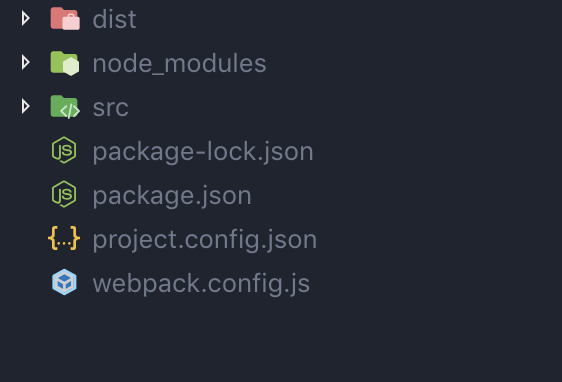Click the blue webpack cube icon
The height and width of the screenshot is (382, 562).
tap(64, 282)
